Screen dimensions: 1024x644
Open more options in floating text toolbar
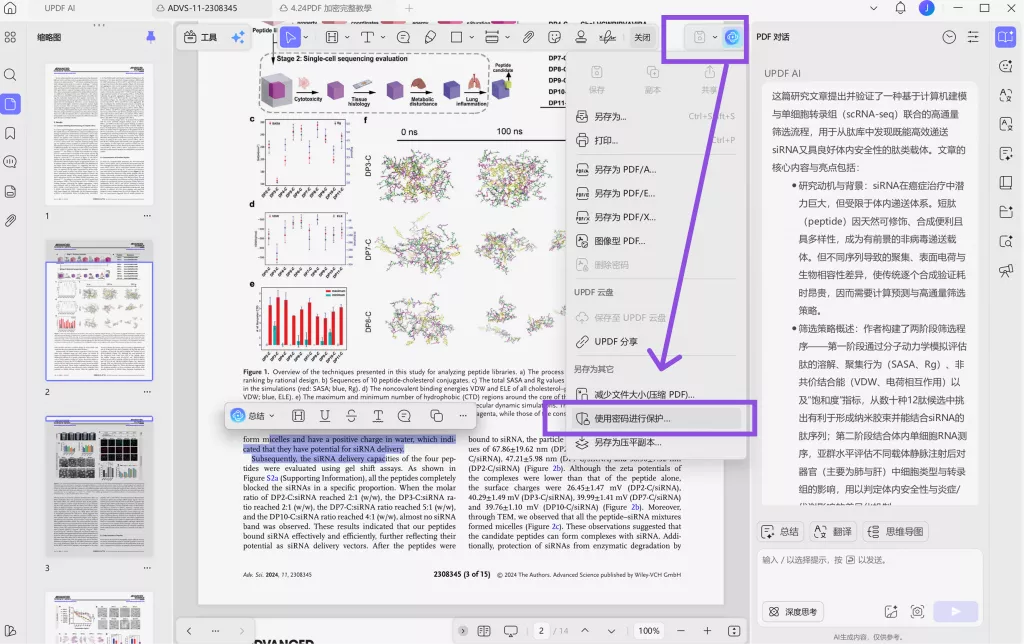(462, 416)
